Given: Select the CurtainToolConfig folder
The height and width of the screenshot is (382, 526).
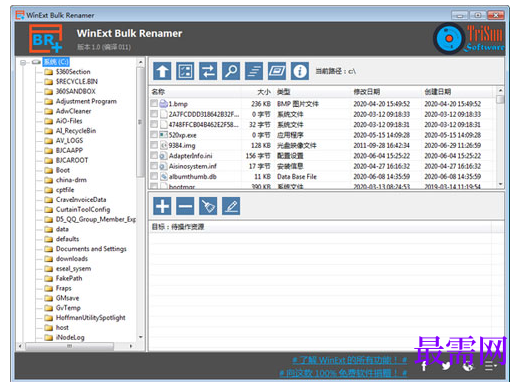Looking at the screenshot, I should (x=83, y=209).
